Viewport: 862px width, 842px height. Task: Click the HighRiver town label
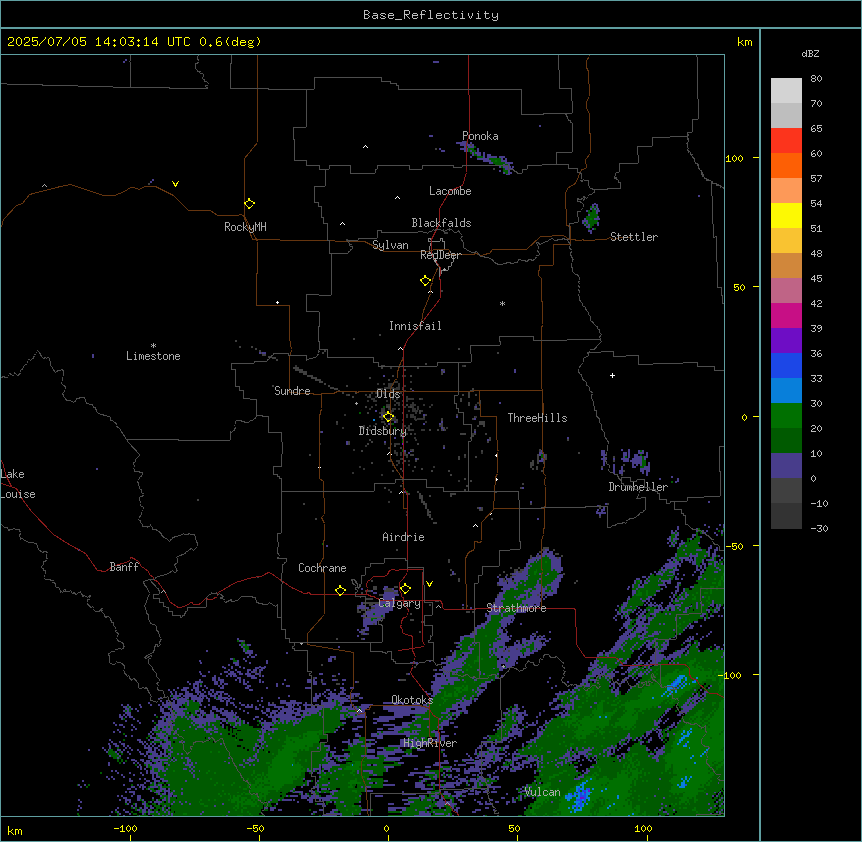(430, 743)
